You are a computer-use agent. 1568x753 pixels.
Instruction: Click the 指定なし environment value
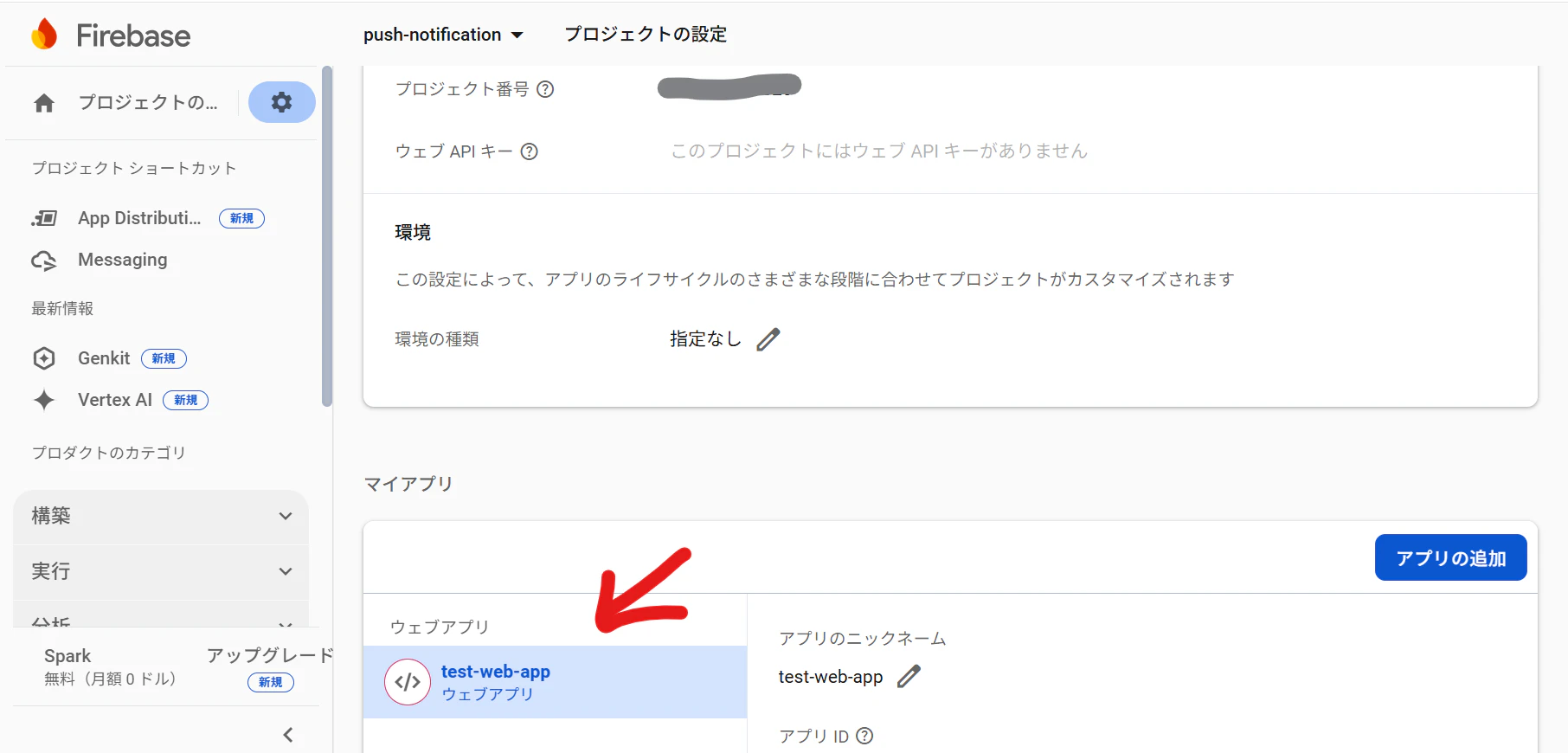pyautogui.click(x=705, y=339)
